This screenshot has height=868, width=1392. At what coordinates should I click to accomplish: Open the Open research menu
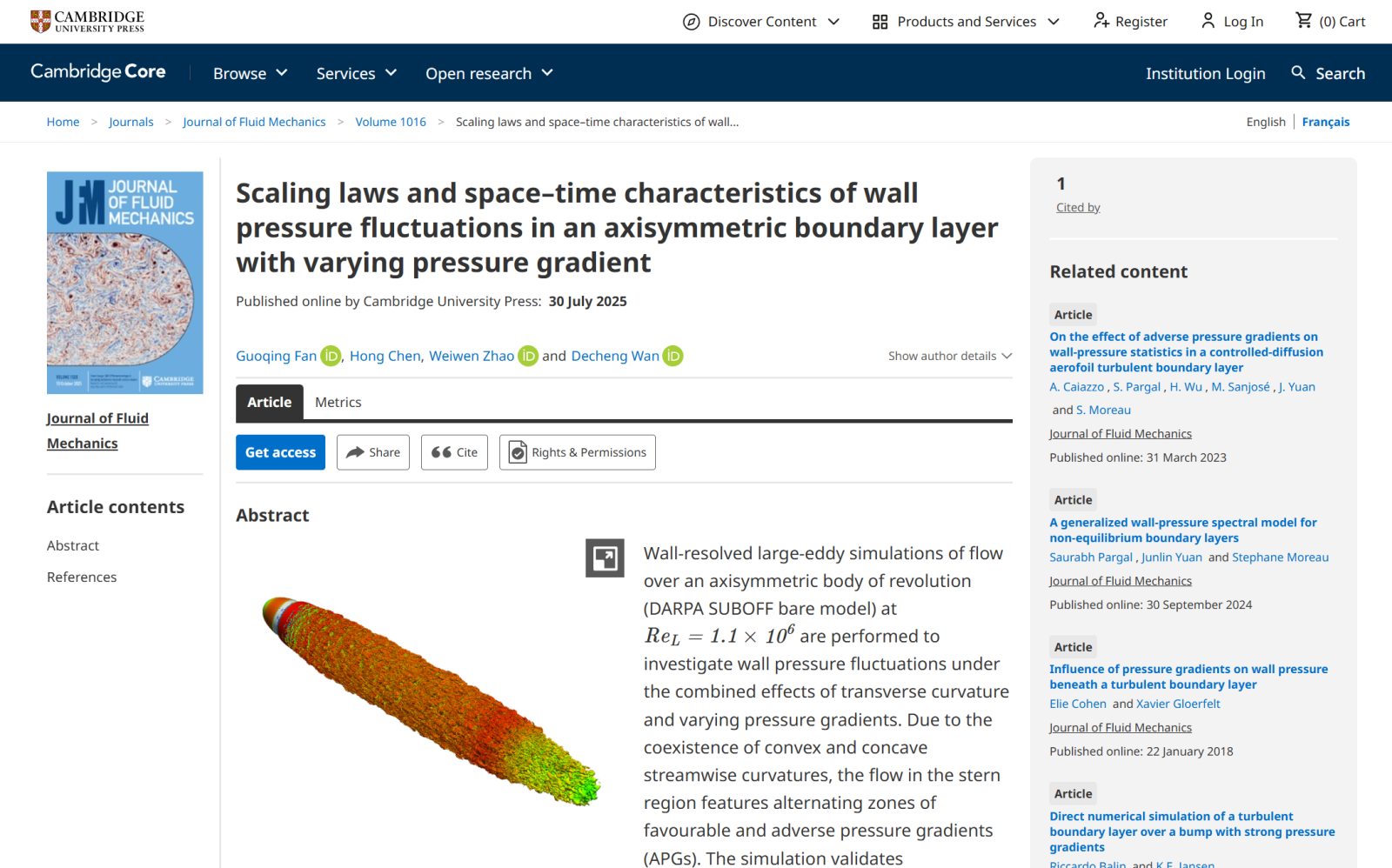(x=489, y=73)
